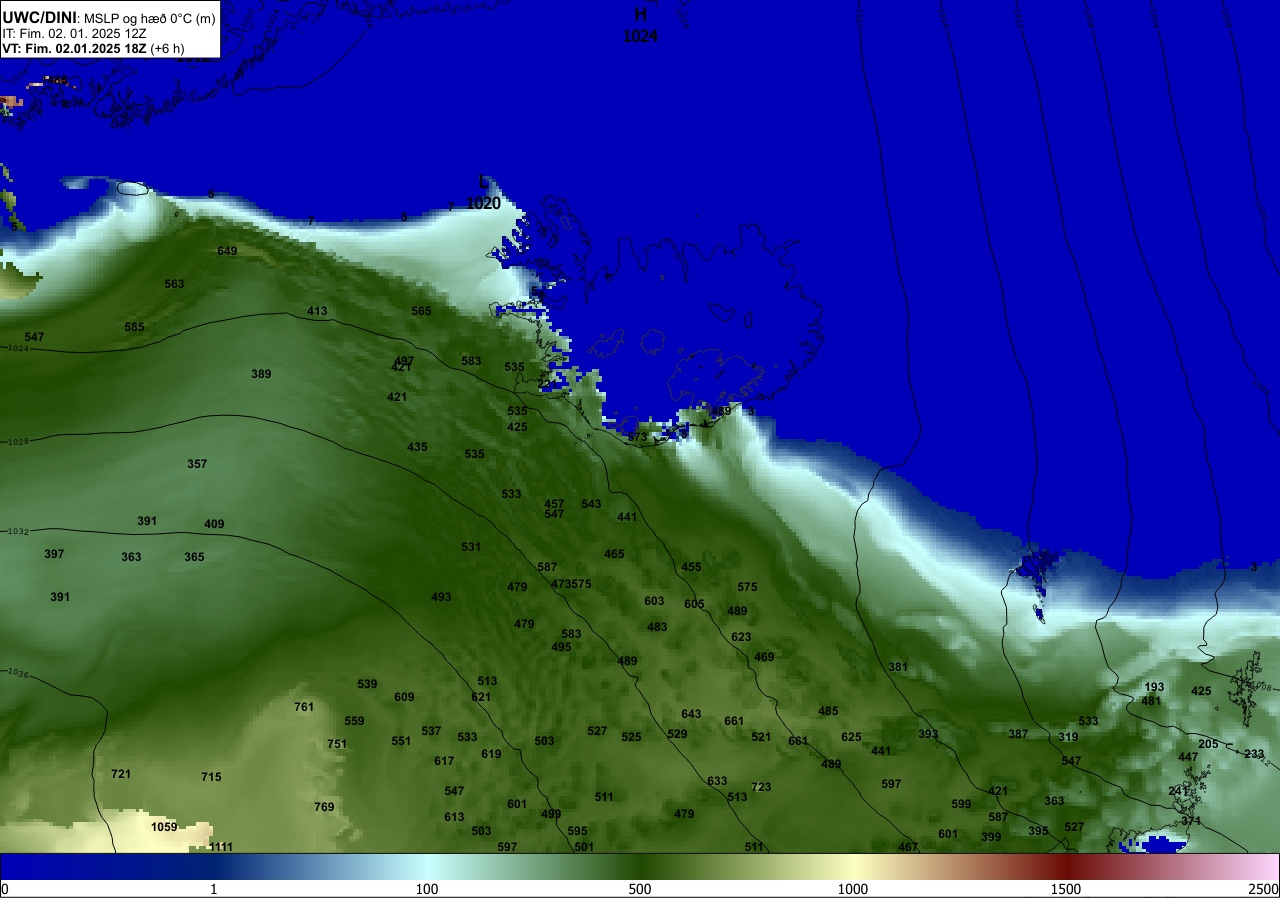Click the height value 393
Viewport: 1280px width, 898px height.
click(x=928, y=734)
